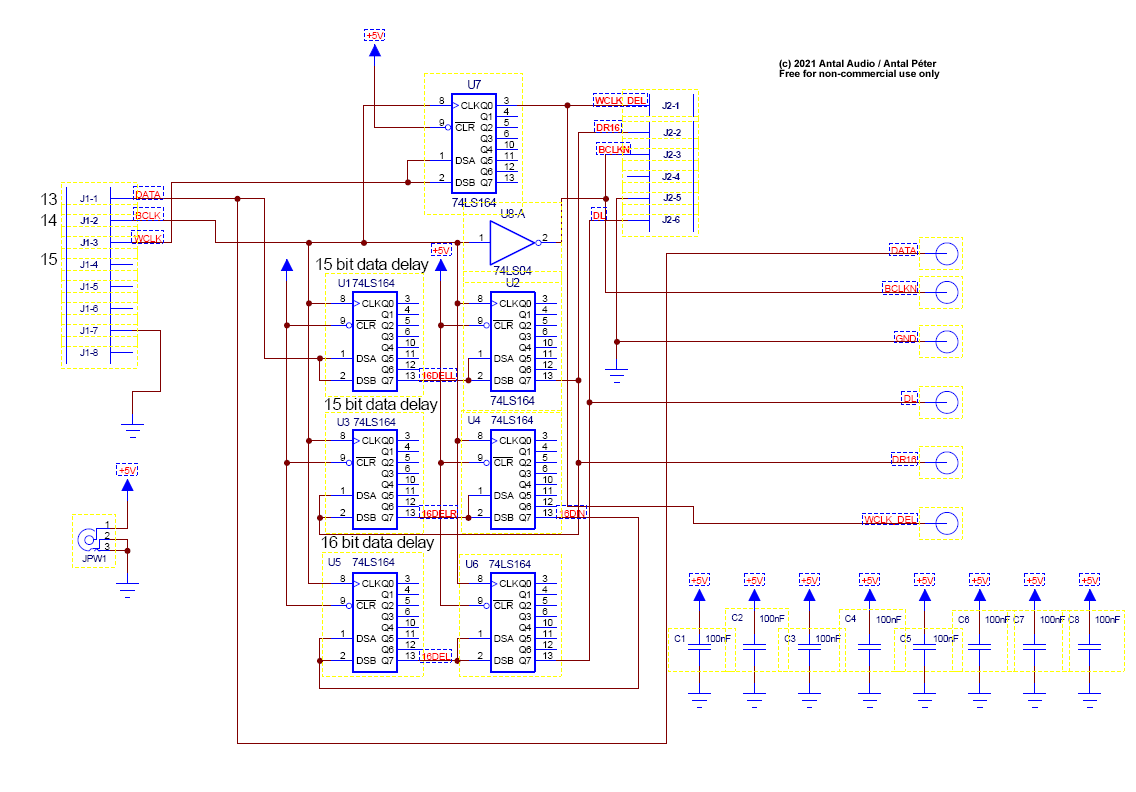This screenshot has width=1136, height=792.
Task: Click the J2-1 connector pin label
Action: (x=672, y=106)
